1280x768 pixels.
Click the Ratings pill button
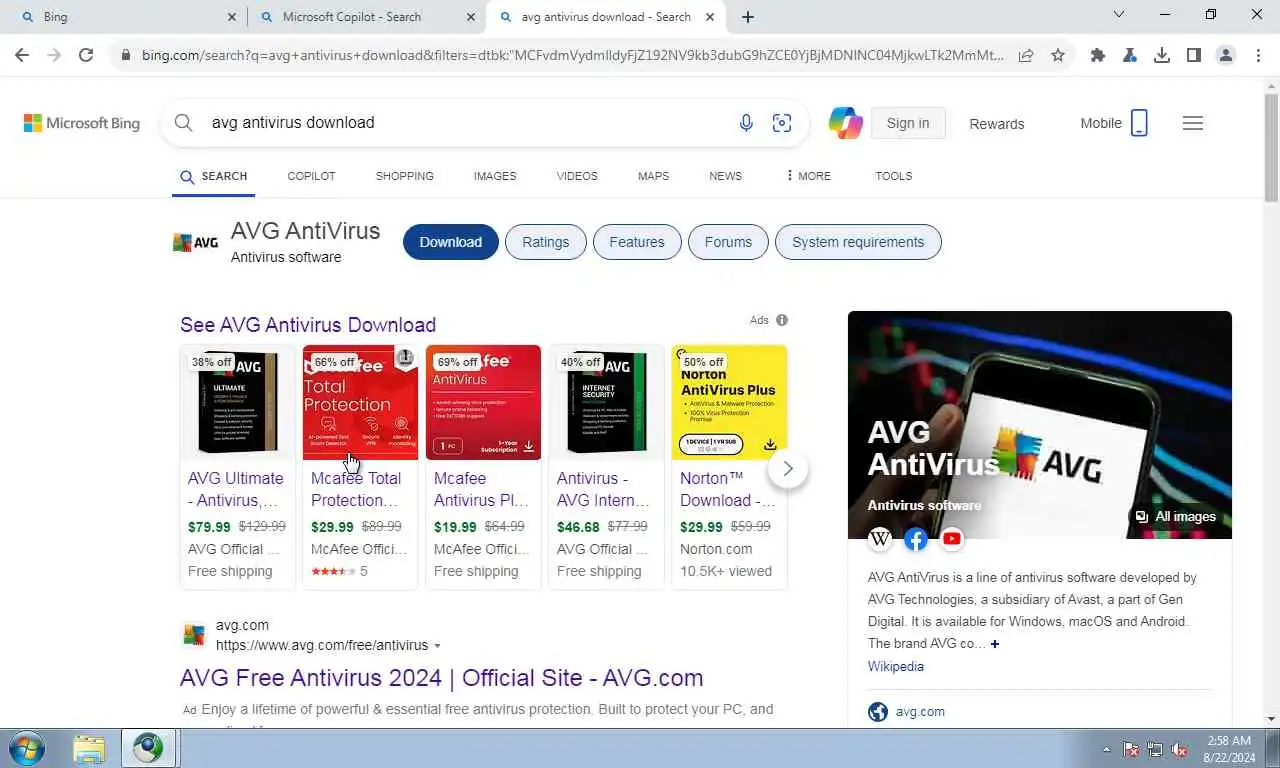point(546,242)
